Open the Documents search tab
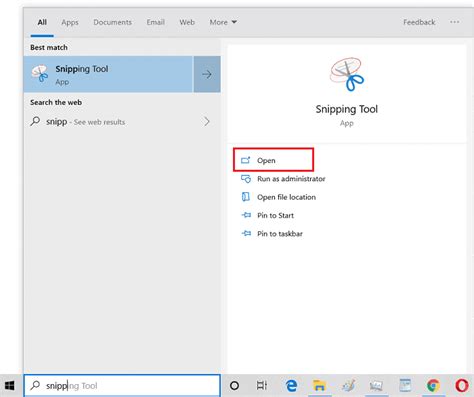Image resolution: width=474 pixels, height=397 pixels. 112,22
